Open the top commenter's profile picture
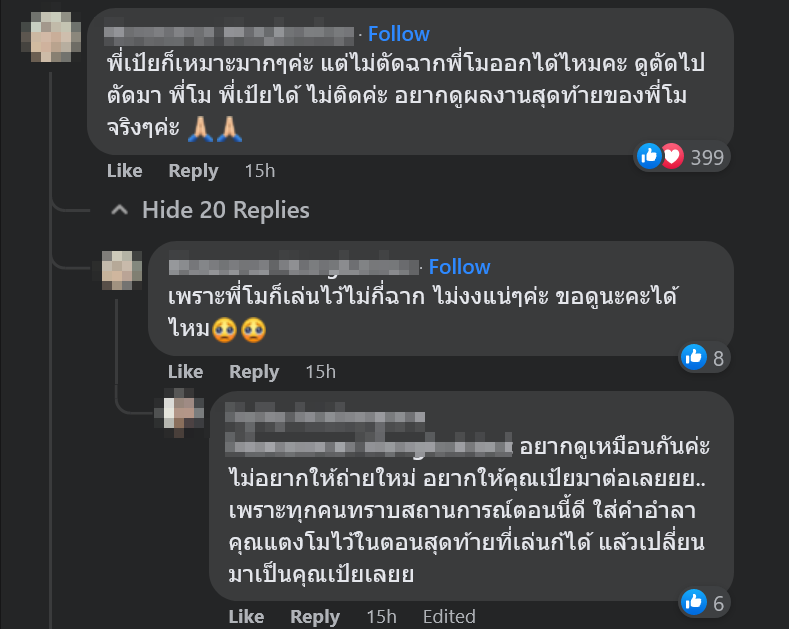This screenshot has width=789, height=629. tap(51, 37)
